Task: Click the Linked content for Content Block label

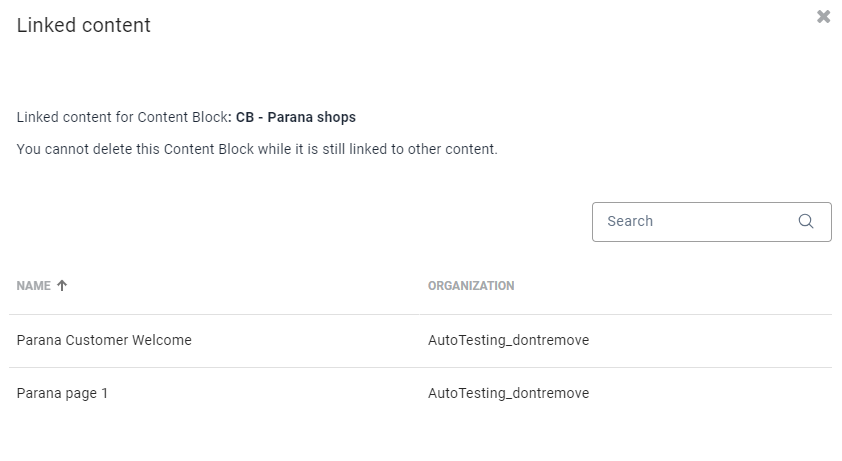Action: pos(122,118)
